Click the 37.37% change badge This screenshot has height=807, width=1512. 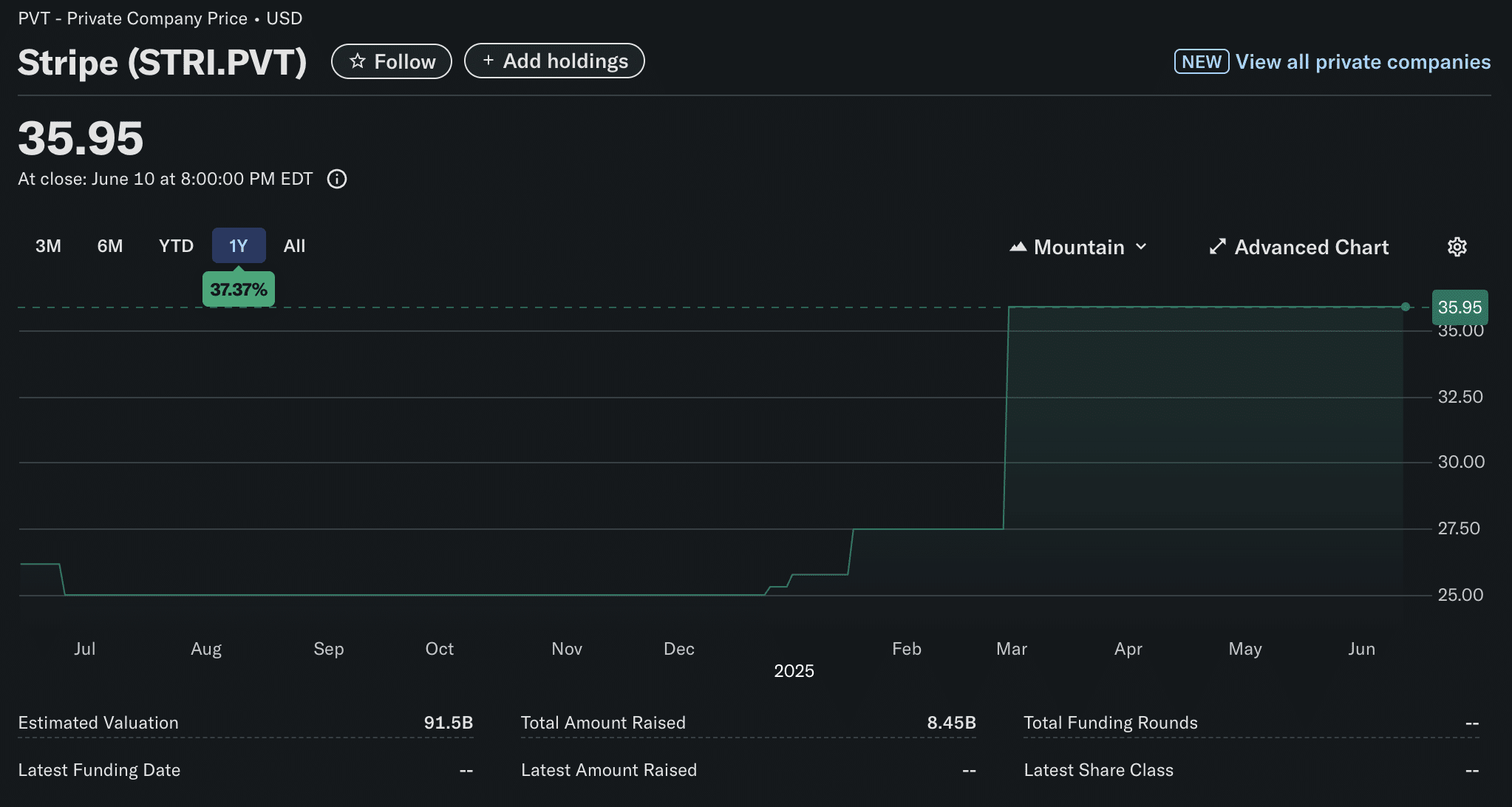238,289
